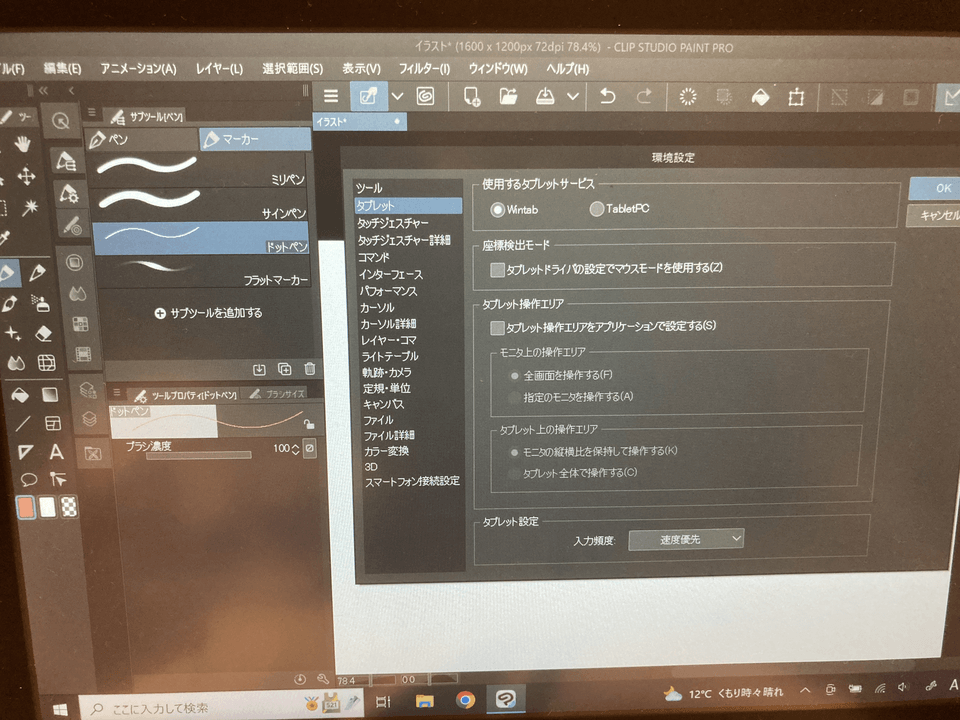Select the Frame border tool
960x720 pixels.
tap(53, 423)
